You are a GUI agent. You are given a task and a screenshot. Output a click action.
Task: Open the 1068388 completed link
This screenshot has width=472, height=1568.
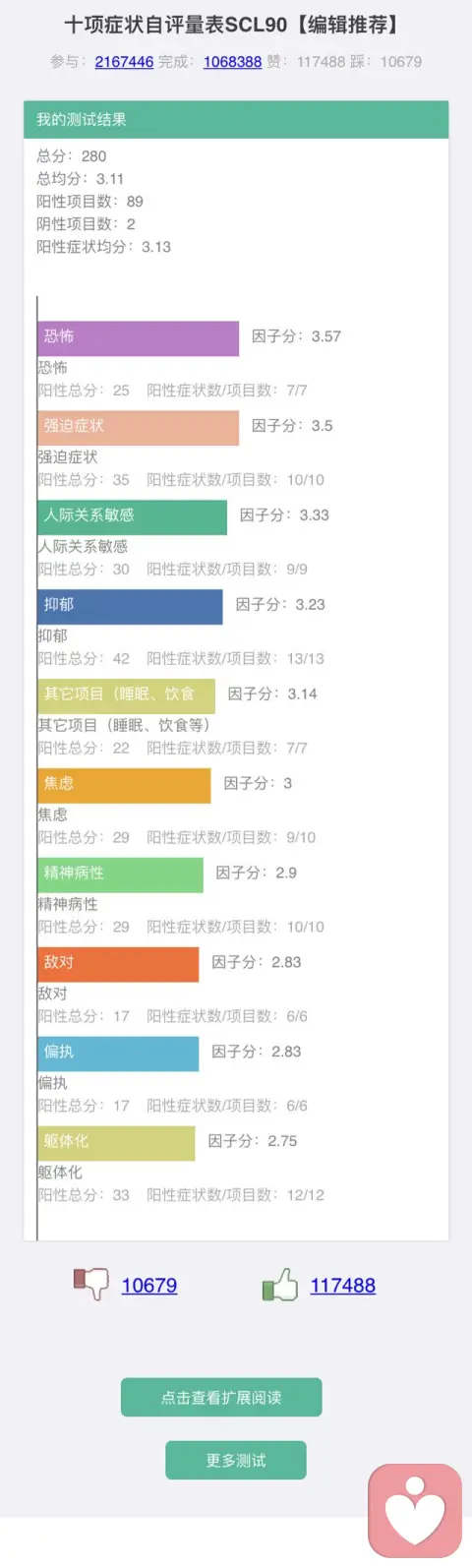(x=232, y=61)
